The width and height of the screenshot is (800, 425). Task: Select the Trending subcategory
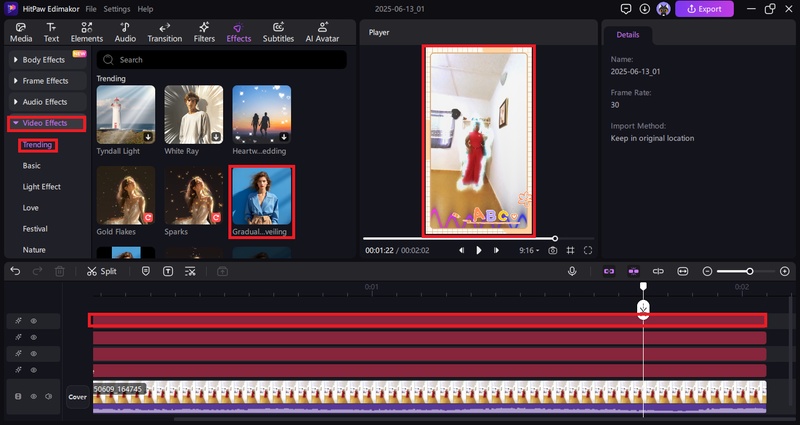tap(37, 145)
